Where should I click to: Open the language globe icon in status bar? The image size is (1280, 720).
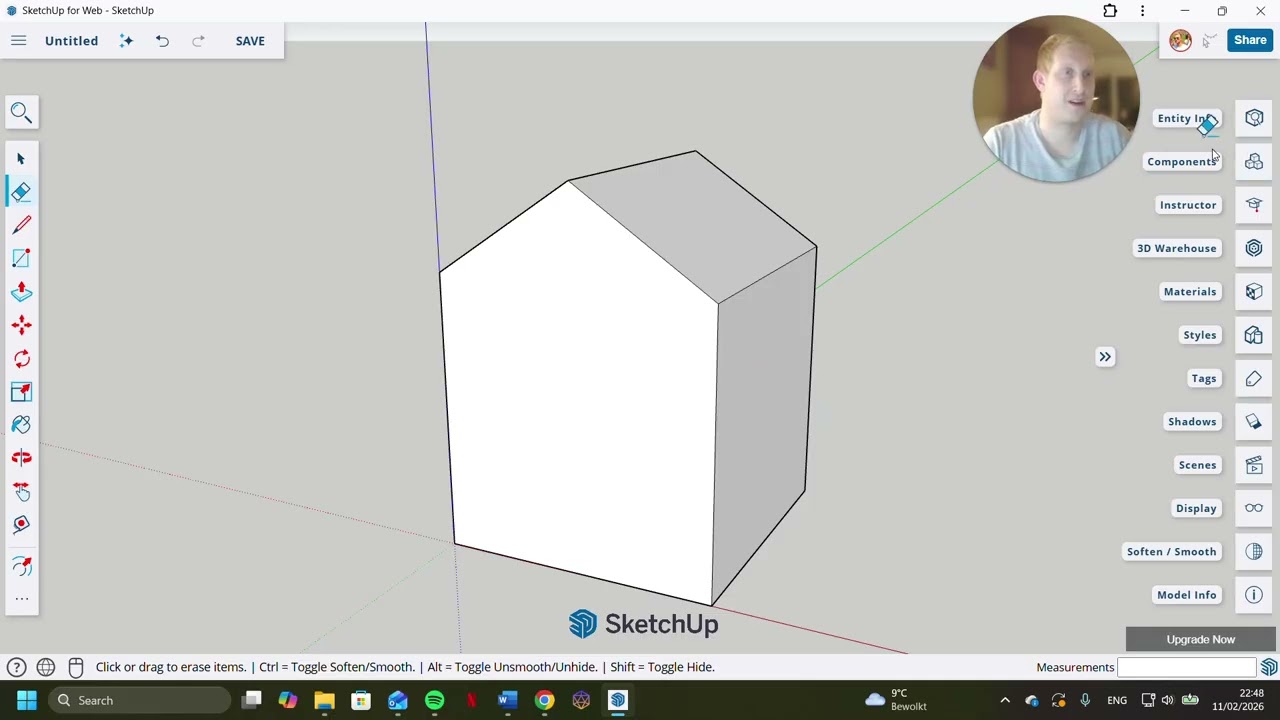(x=46, y=667)
